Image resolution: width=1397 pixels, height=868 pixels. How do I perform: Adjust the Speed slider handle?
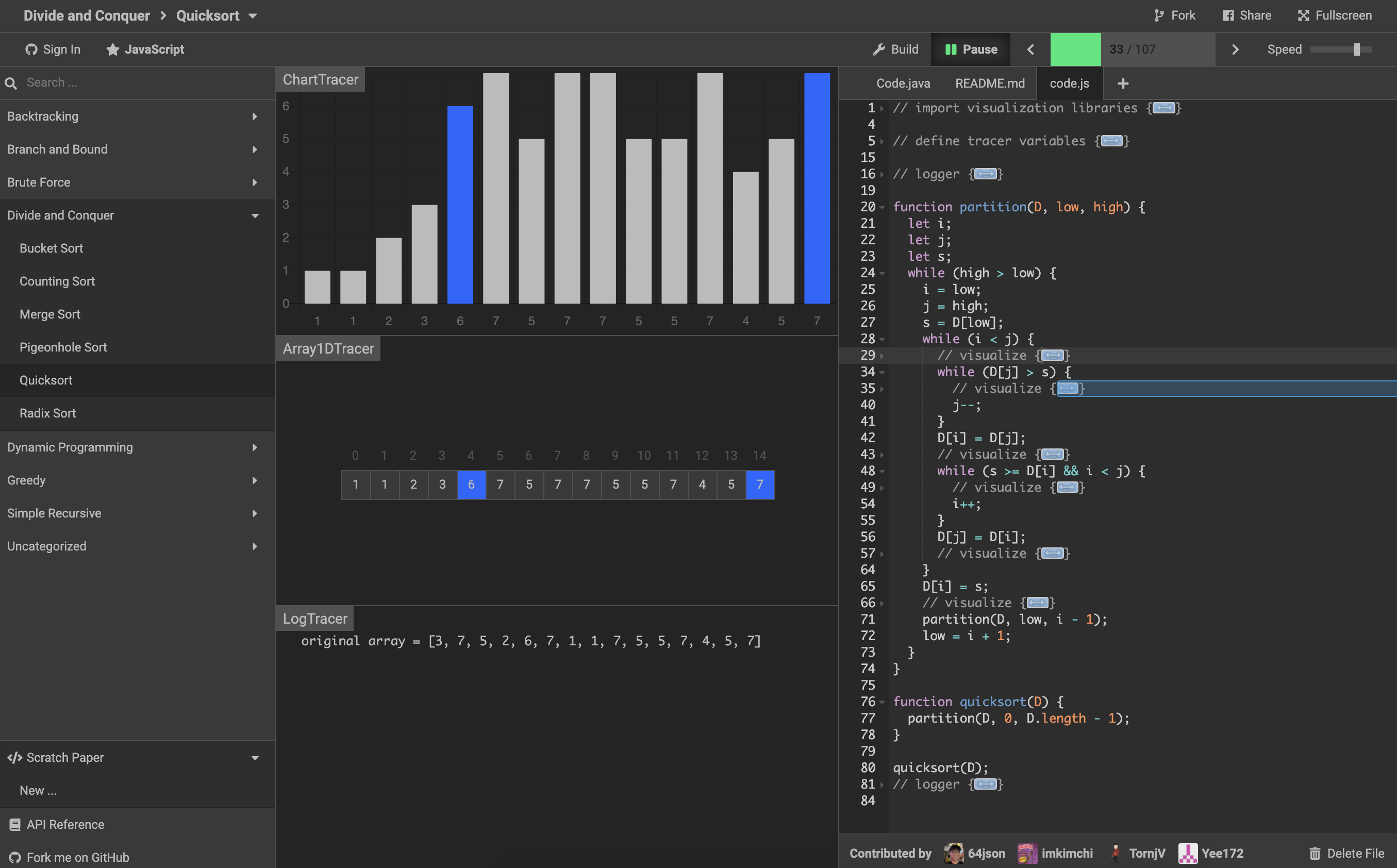click(x=1356, y=49)
